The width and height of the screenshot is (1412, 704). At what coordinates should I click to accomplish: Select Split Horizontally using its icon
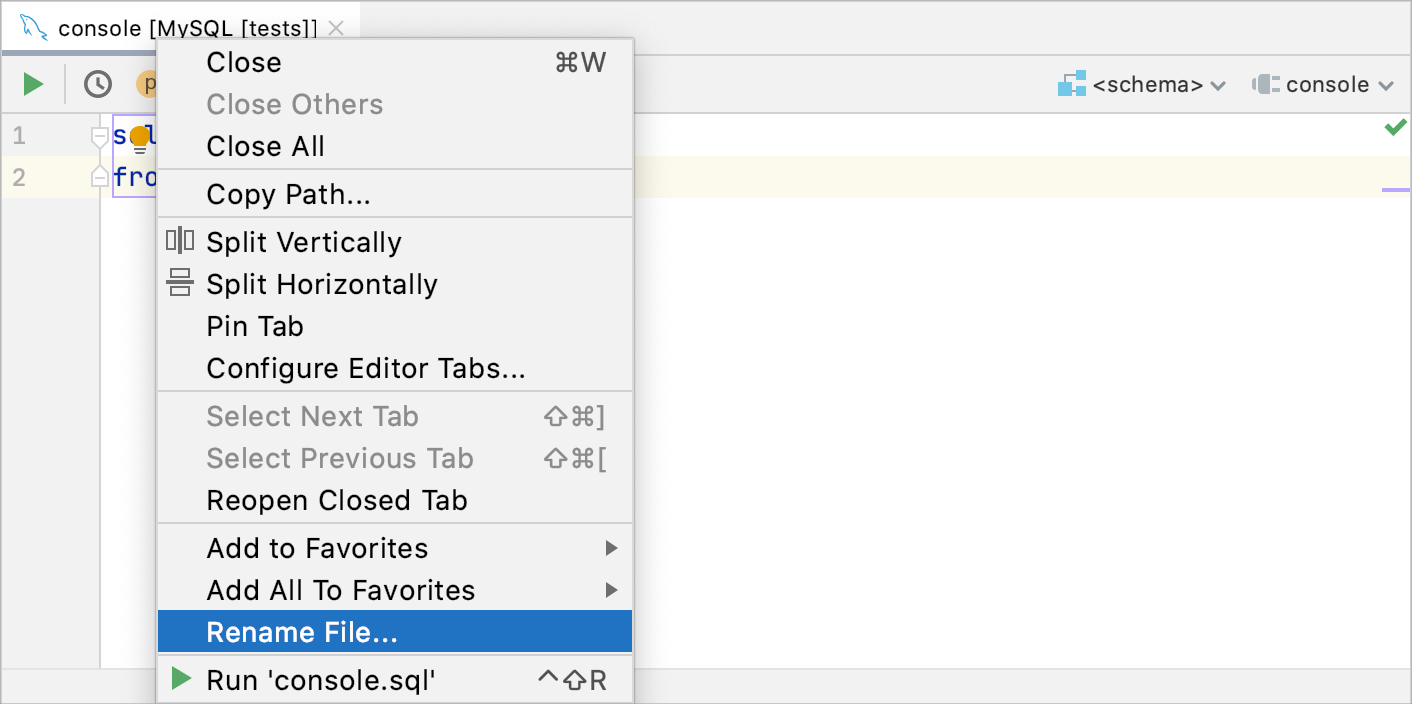pyautogui.click(x=181, y=284)
